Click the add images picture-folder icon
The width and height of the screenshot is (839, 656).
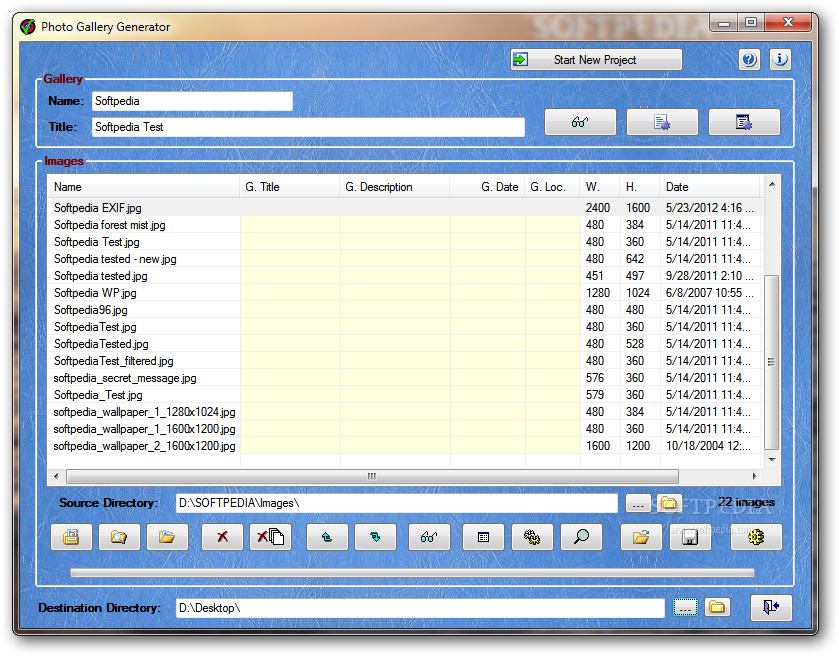pyautogui.click(x=71, y=537)
